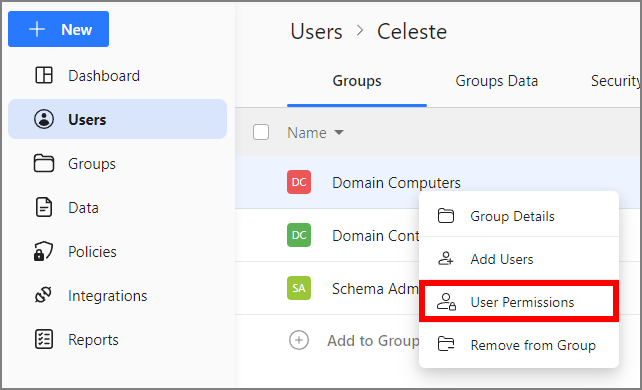This screenshot has width=642, height=390.
Task: Open the Policies shield-lock icon
Action: [43, 251]
